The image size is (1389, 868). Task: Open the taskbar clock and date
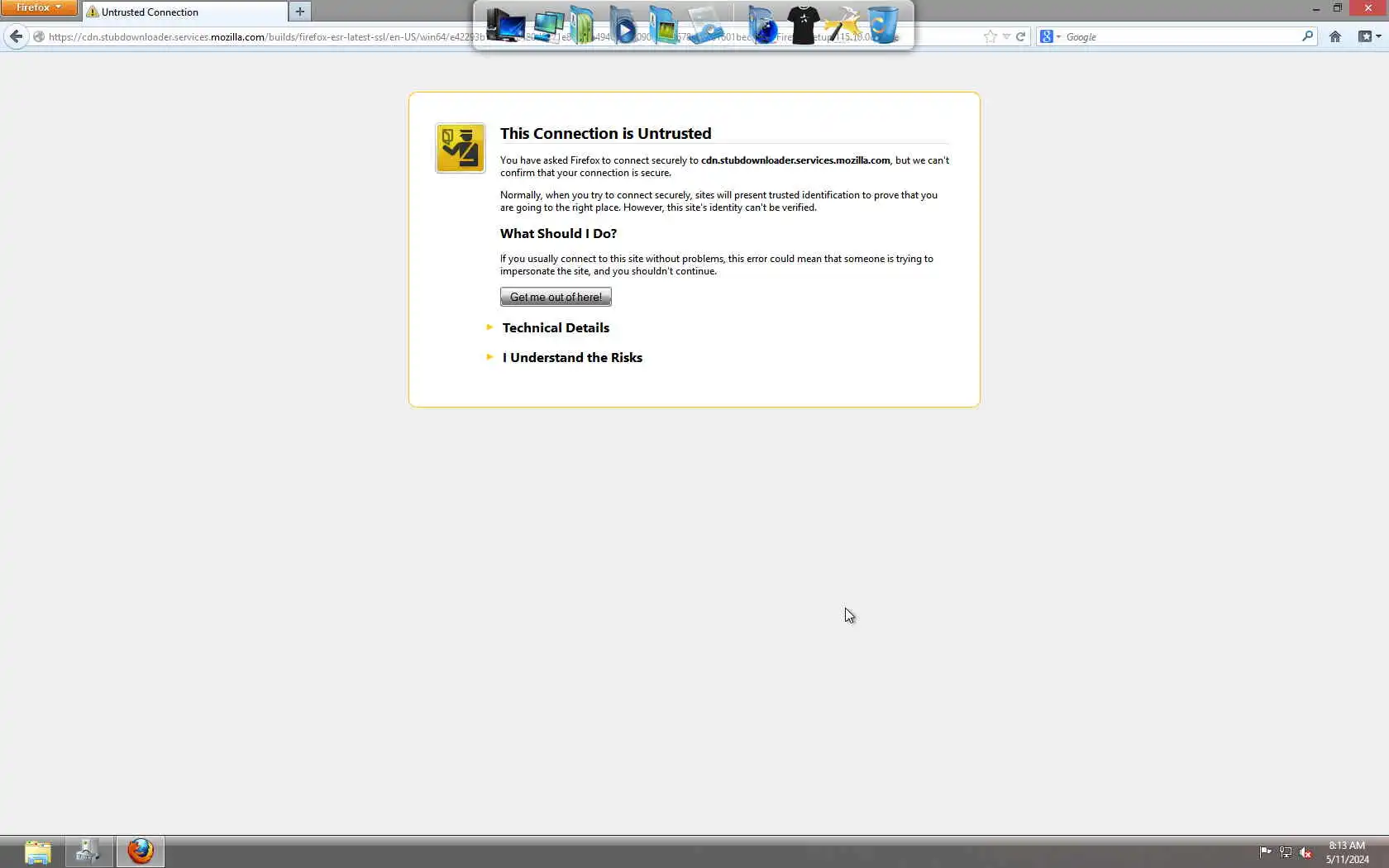click(1348, 852)
